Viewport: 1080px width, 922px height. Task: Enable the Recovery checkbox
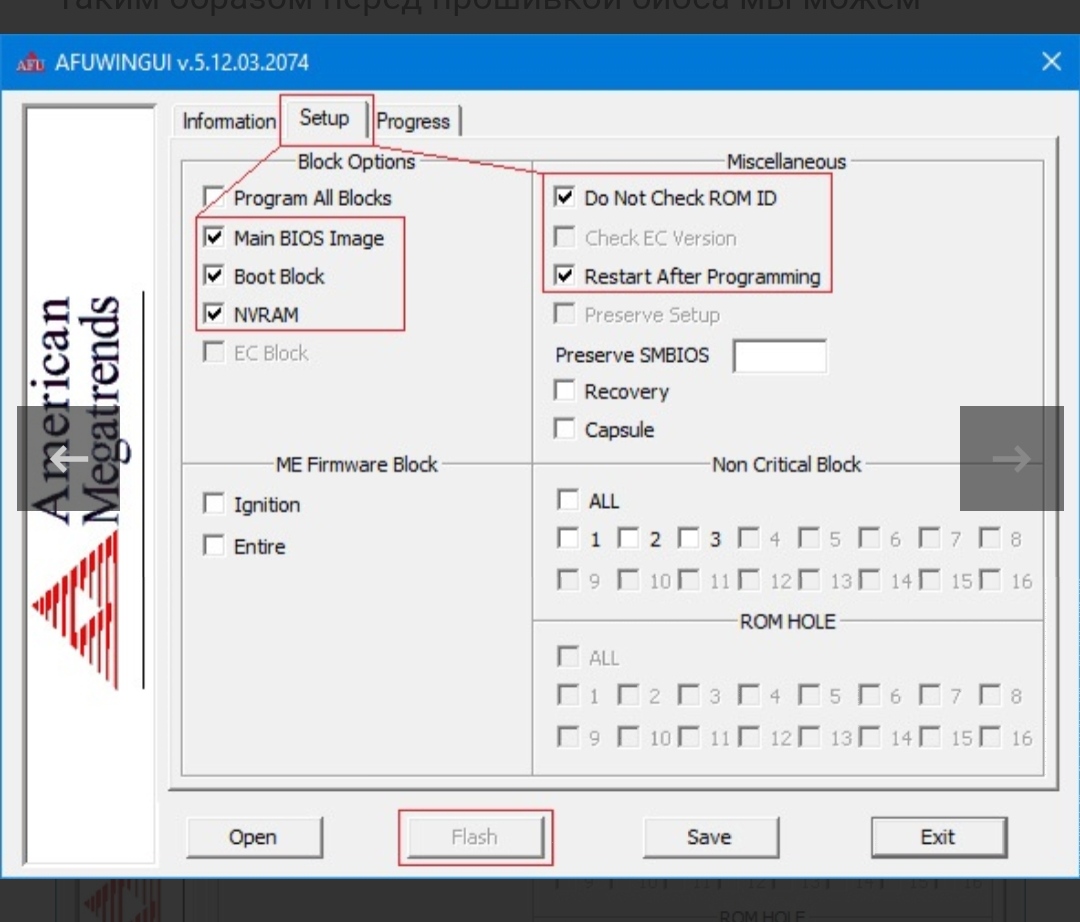564,390
